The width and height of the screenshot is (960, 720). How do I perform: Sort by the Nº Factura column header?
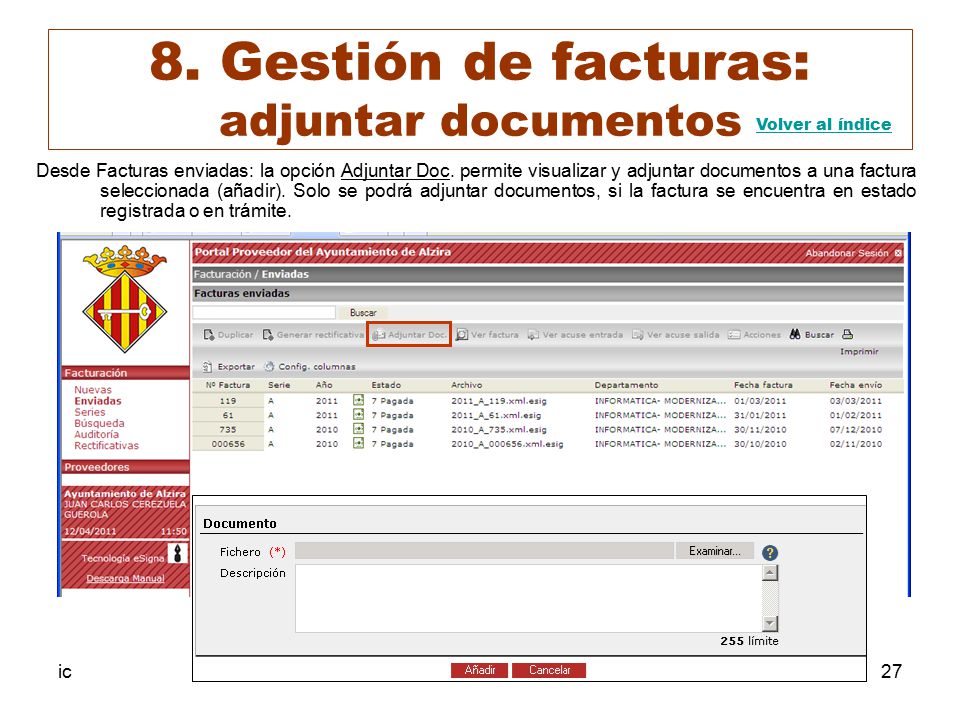(x=228, y=385)
